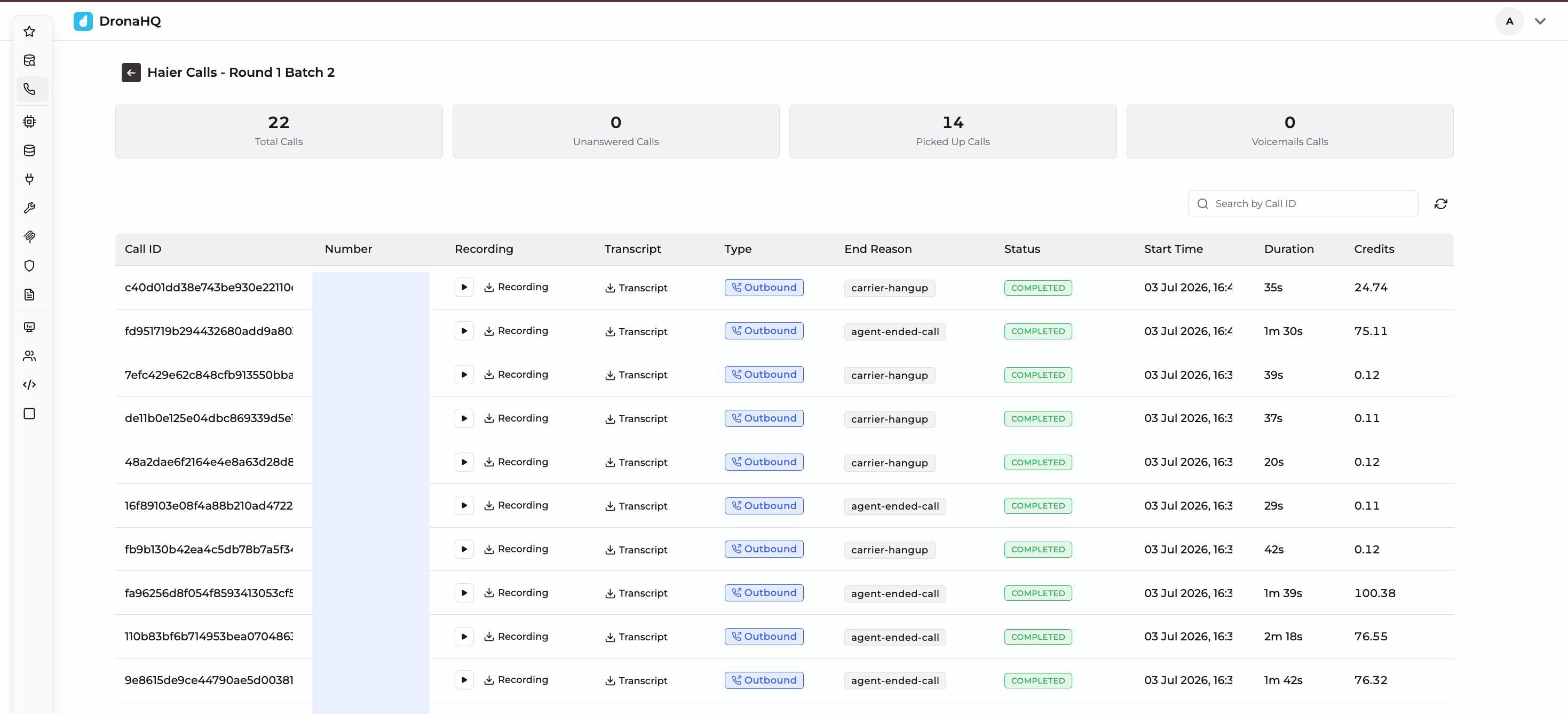
Task: Expand the account dropdown chevron
Action: tap(1539, 21)
